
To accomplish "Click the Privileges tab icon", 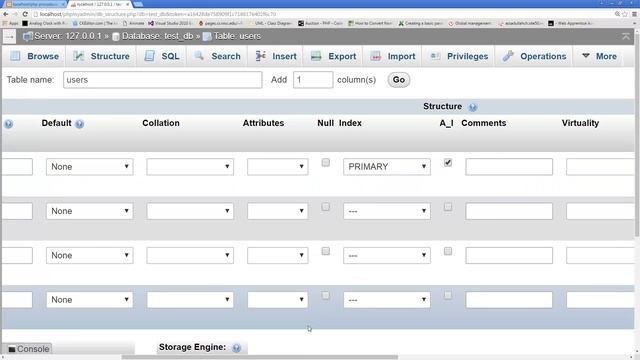I will pos(435,56).
